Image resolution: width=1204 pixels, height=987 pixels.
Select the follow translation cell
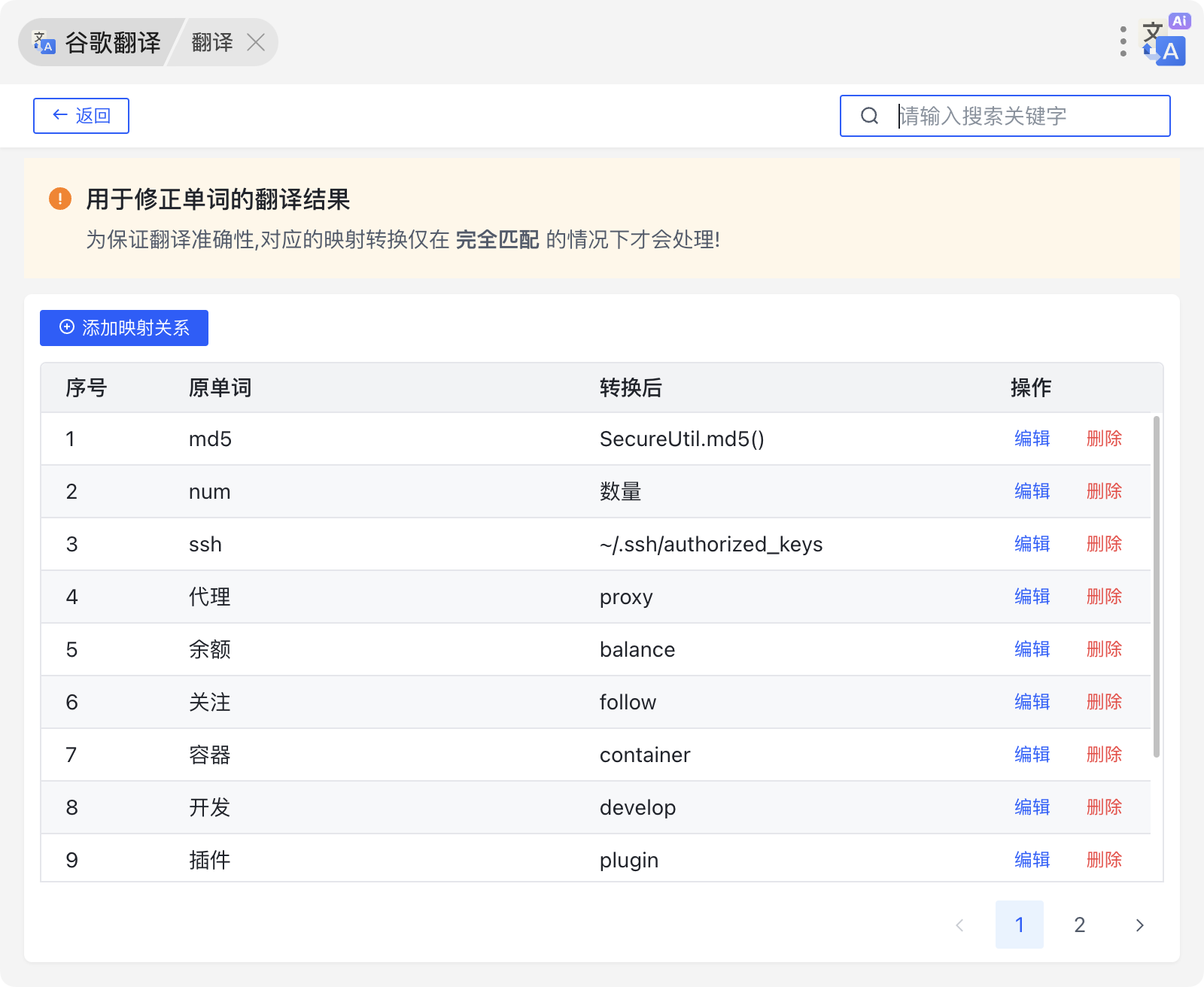pyautogui.click(x=628, y=702)
